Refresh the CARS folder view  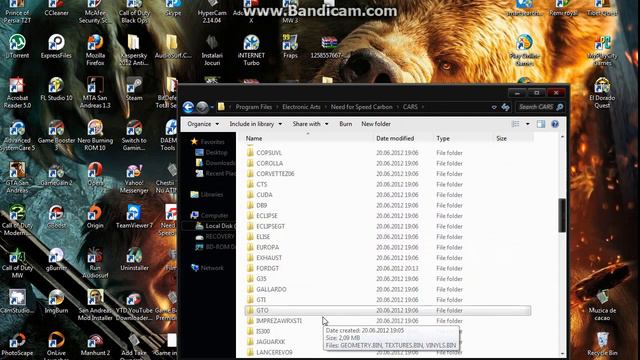click(x=506, y=107)
